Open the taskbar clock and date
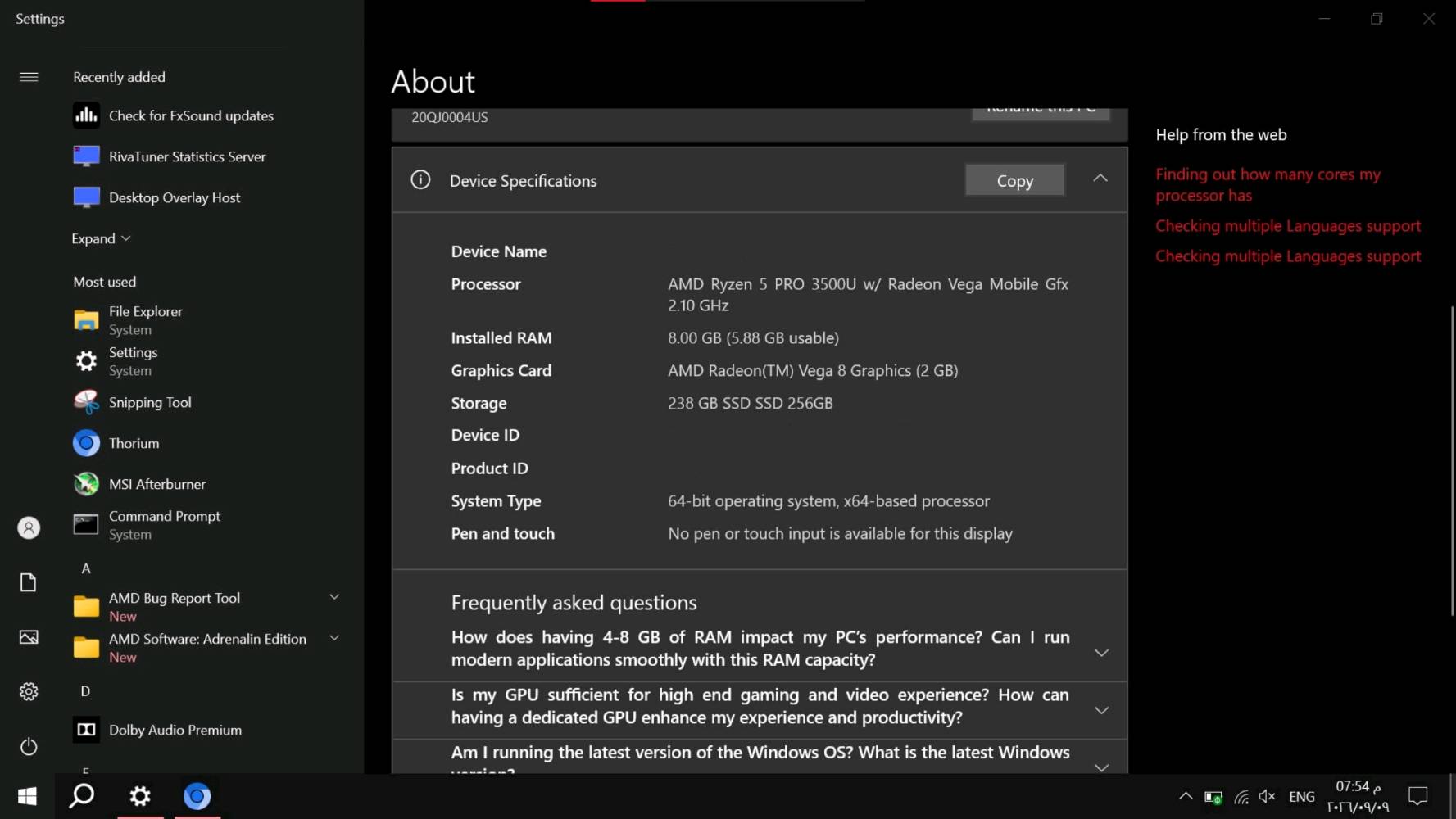The width and height of the screenshot is (1456, 819). (x=1358, y=796)
